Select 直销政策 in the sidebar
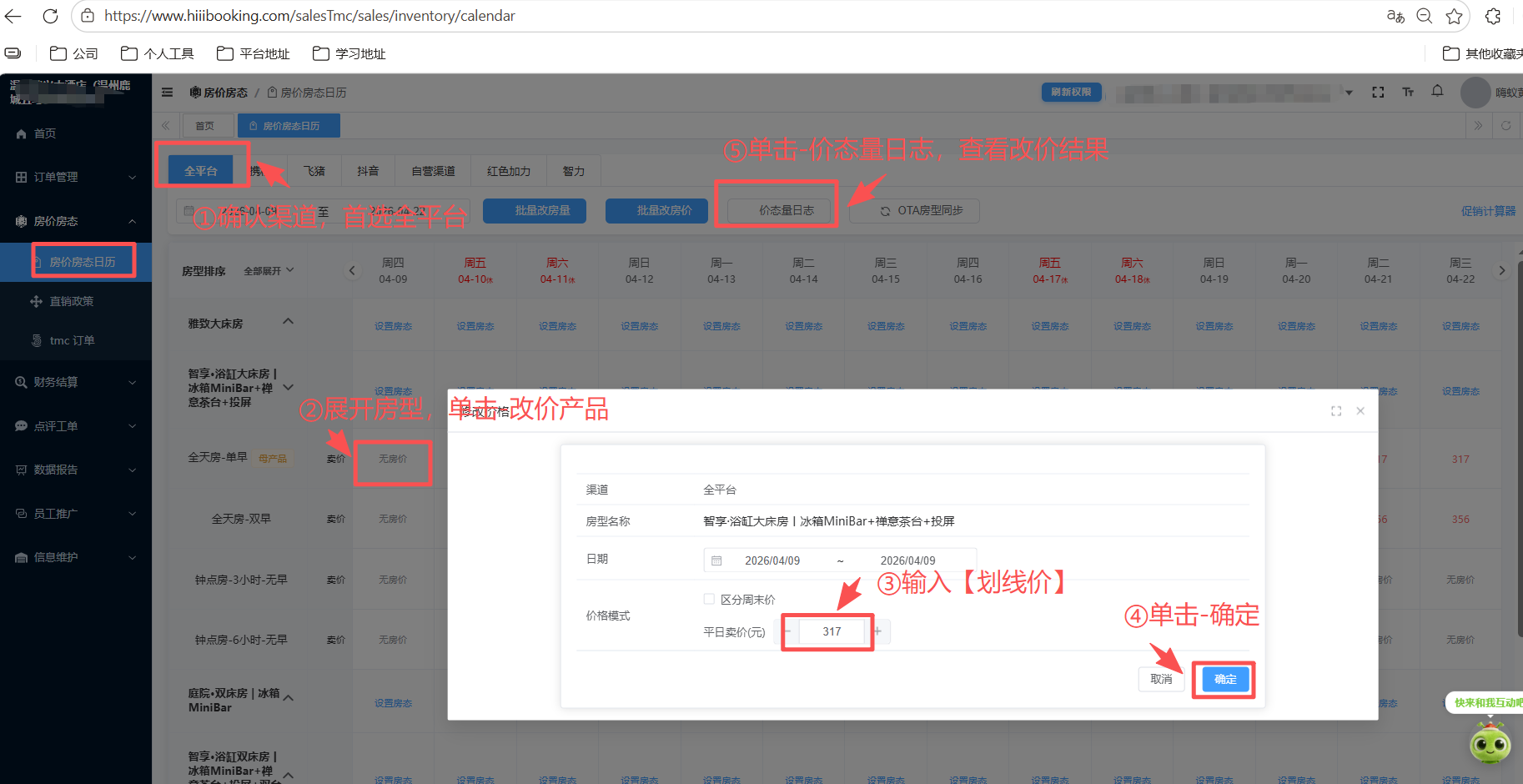 point(72,301)
